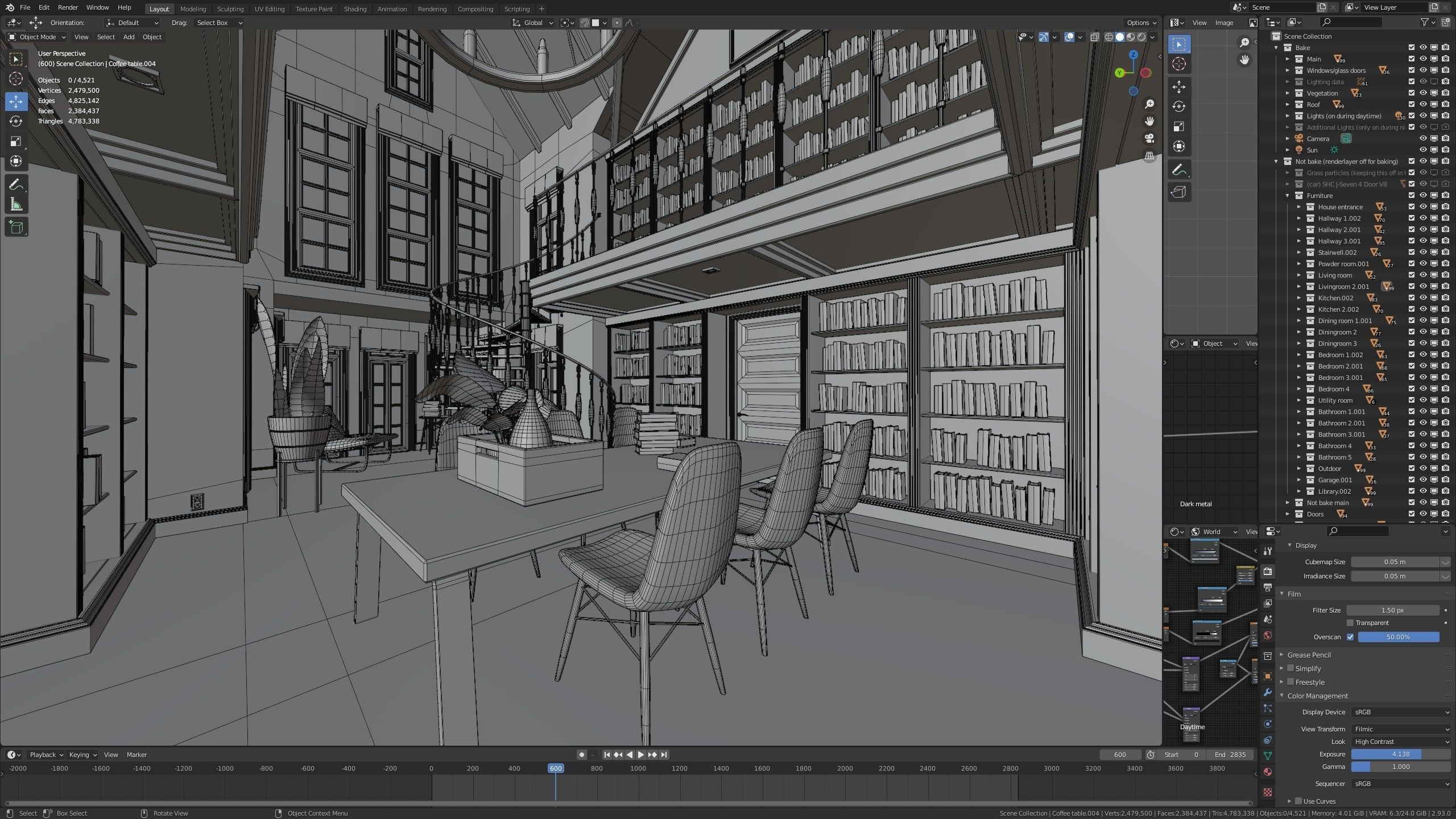1456x819 pixels.
Task: Jump to the timeline end frame
Action: coord(664,755)
